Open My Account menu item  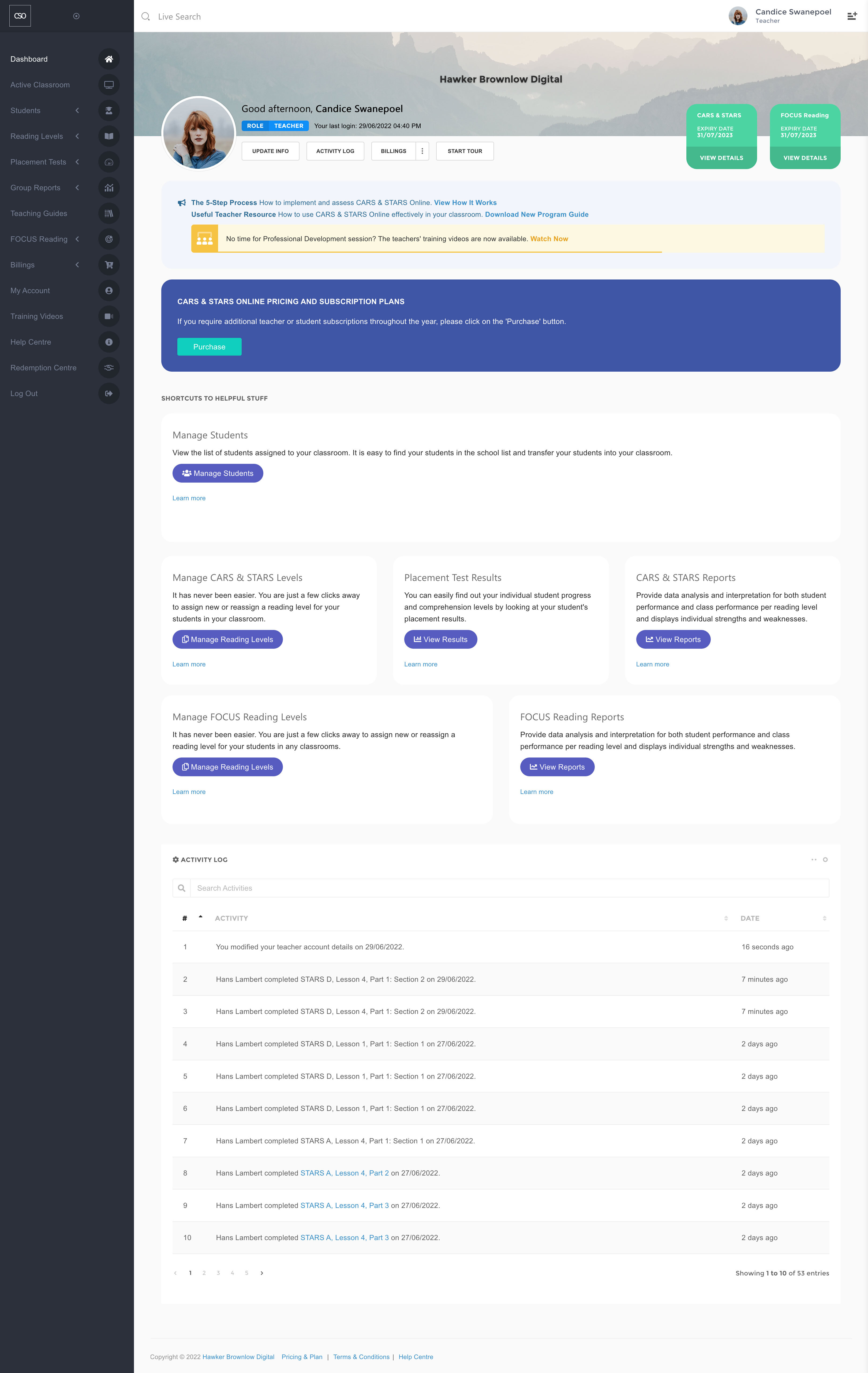coord(30,291)
